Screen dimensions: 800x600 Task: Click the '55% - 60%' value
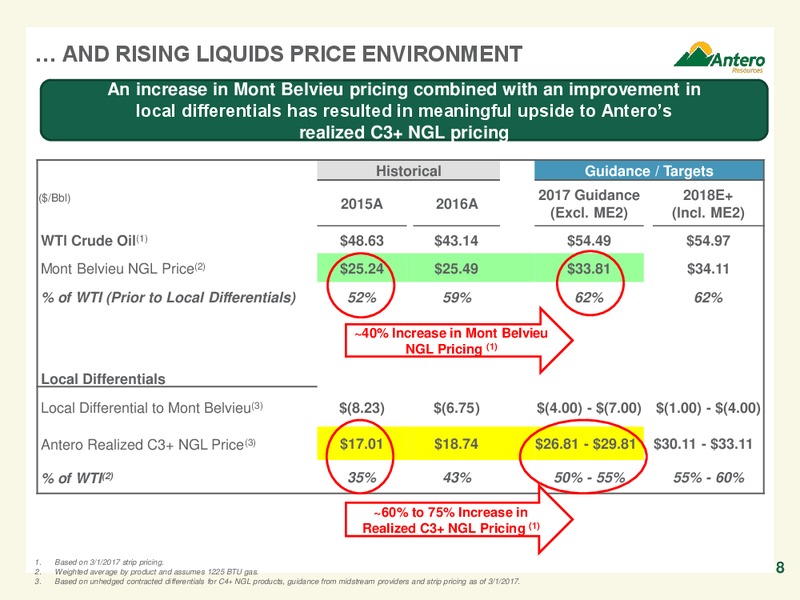(x=709, y=478)
